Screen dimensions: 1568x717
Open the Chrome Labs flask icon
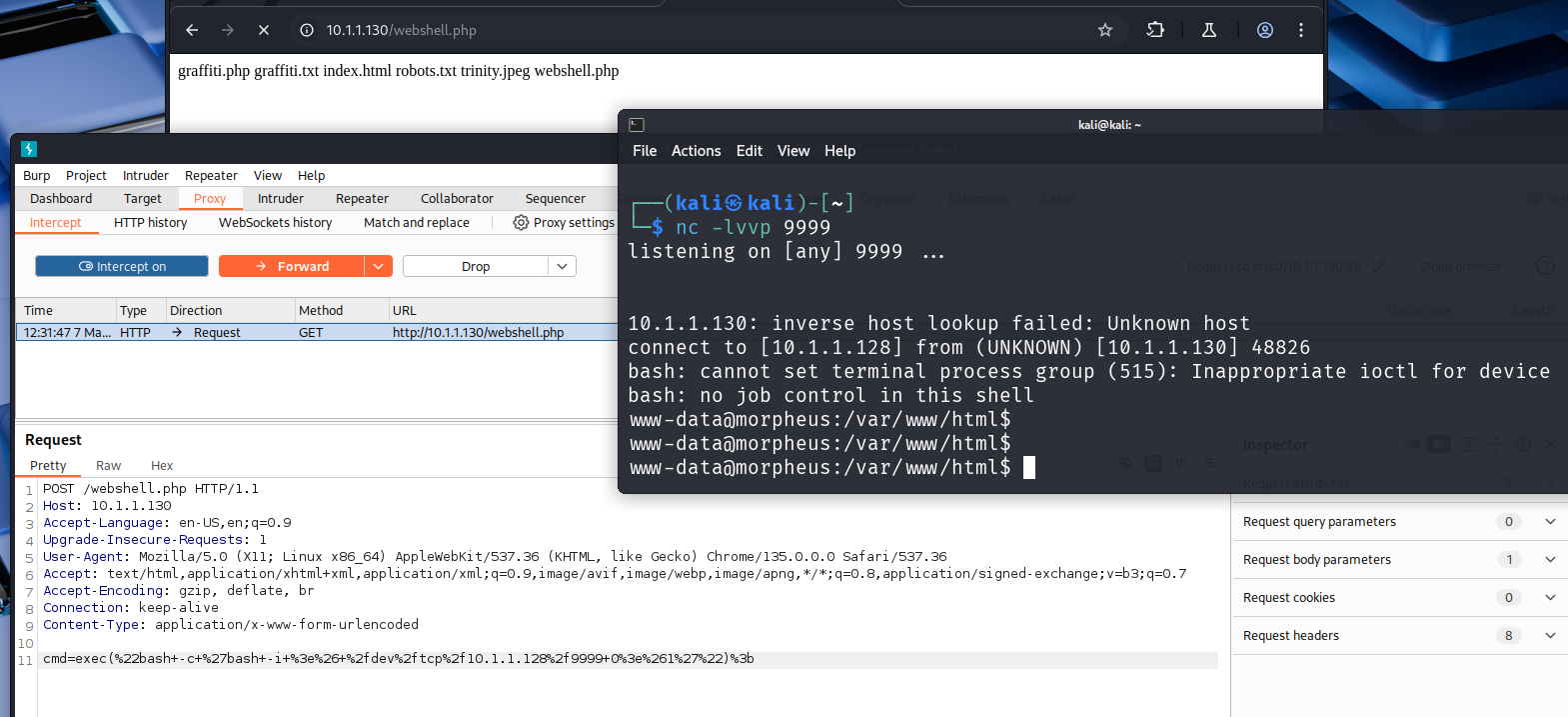click(x=1209, y=30)
